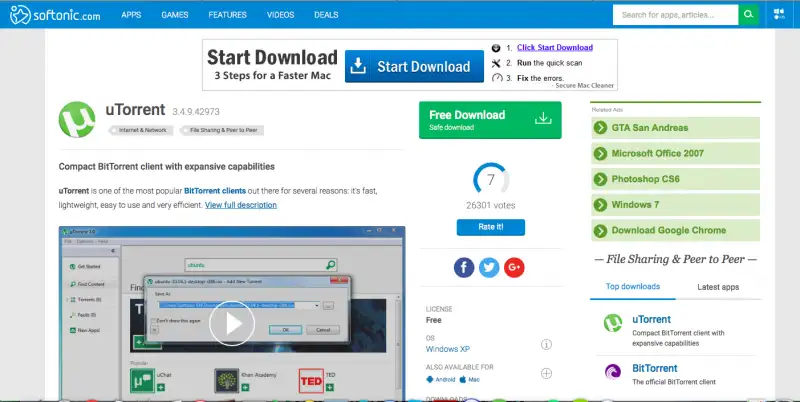Click download icon on blue Start Download ad
This screenshot has height=402, width=800.
click(358, 66)
